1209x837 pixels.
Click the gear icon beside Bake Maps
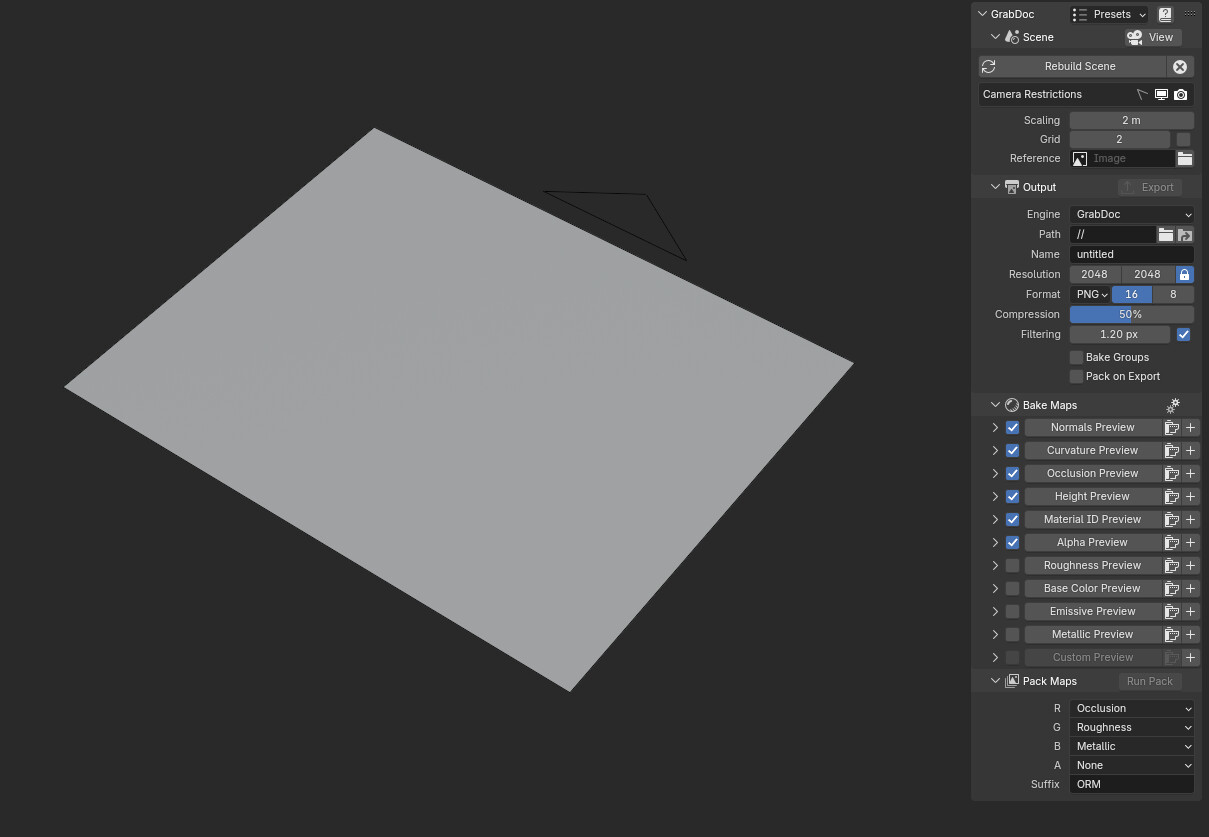[1172, 405]
